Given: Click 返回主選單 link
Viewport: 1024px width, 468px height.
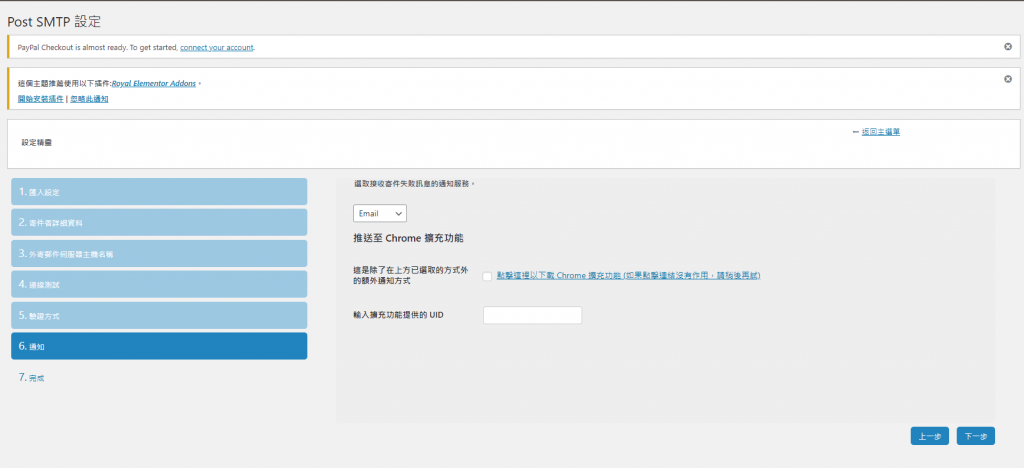Looking at the screenshot, I should pos(881,132).
